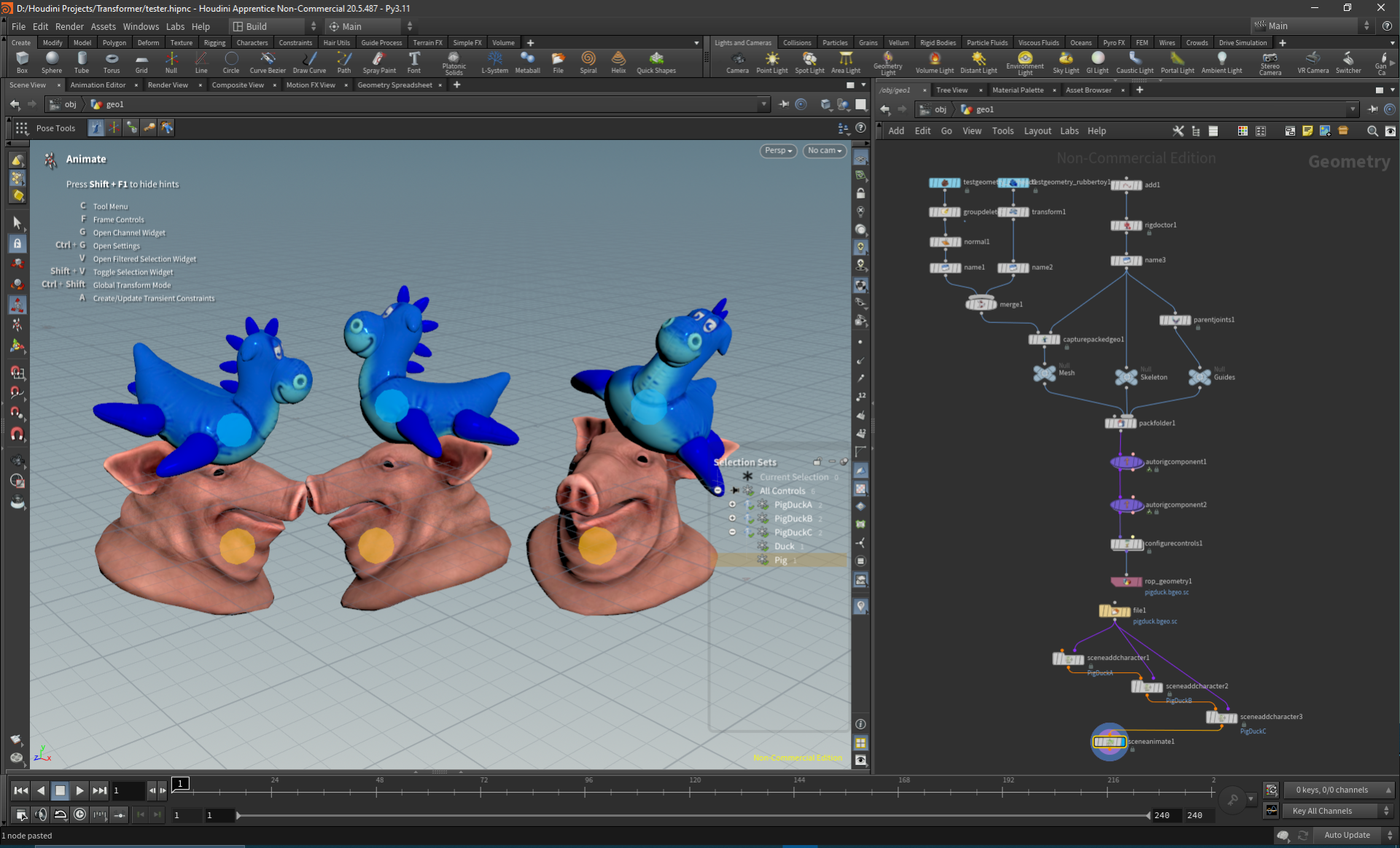Create a Spiral from the shelf

[x=588, y=63]
